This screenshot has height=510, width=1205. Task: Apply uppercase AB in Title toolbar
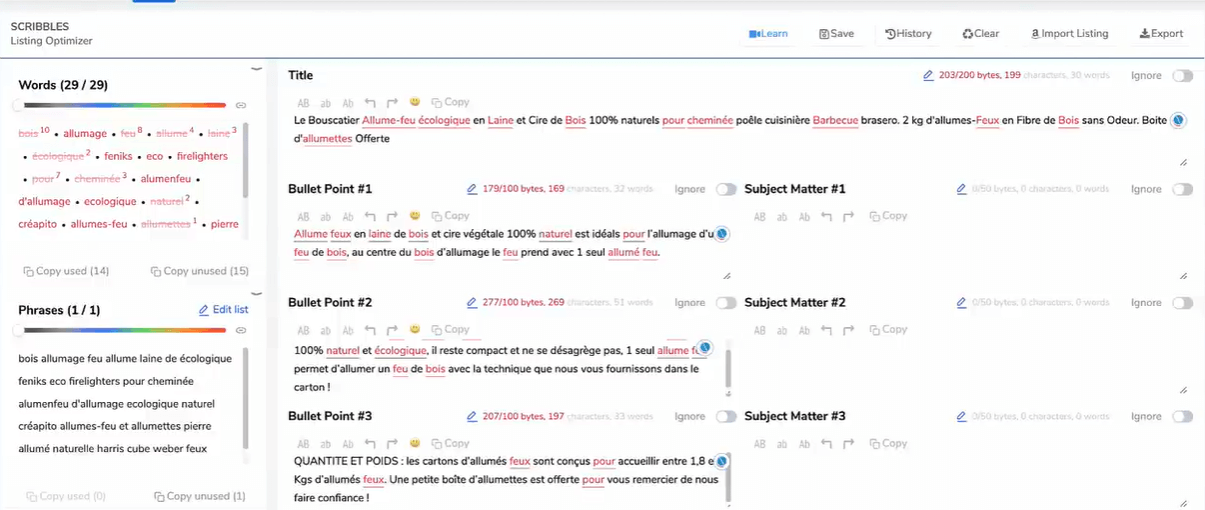point(303,103)
